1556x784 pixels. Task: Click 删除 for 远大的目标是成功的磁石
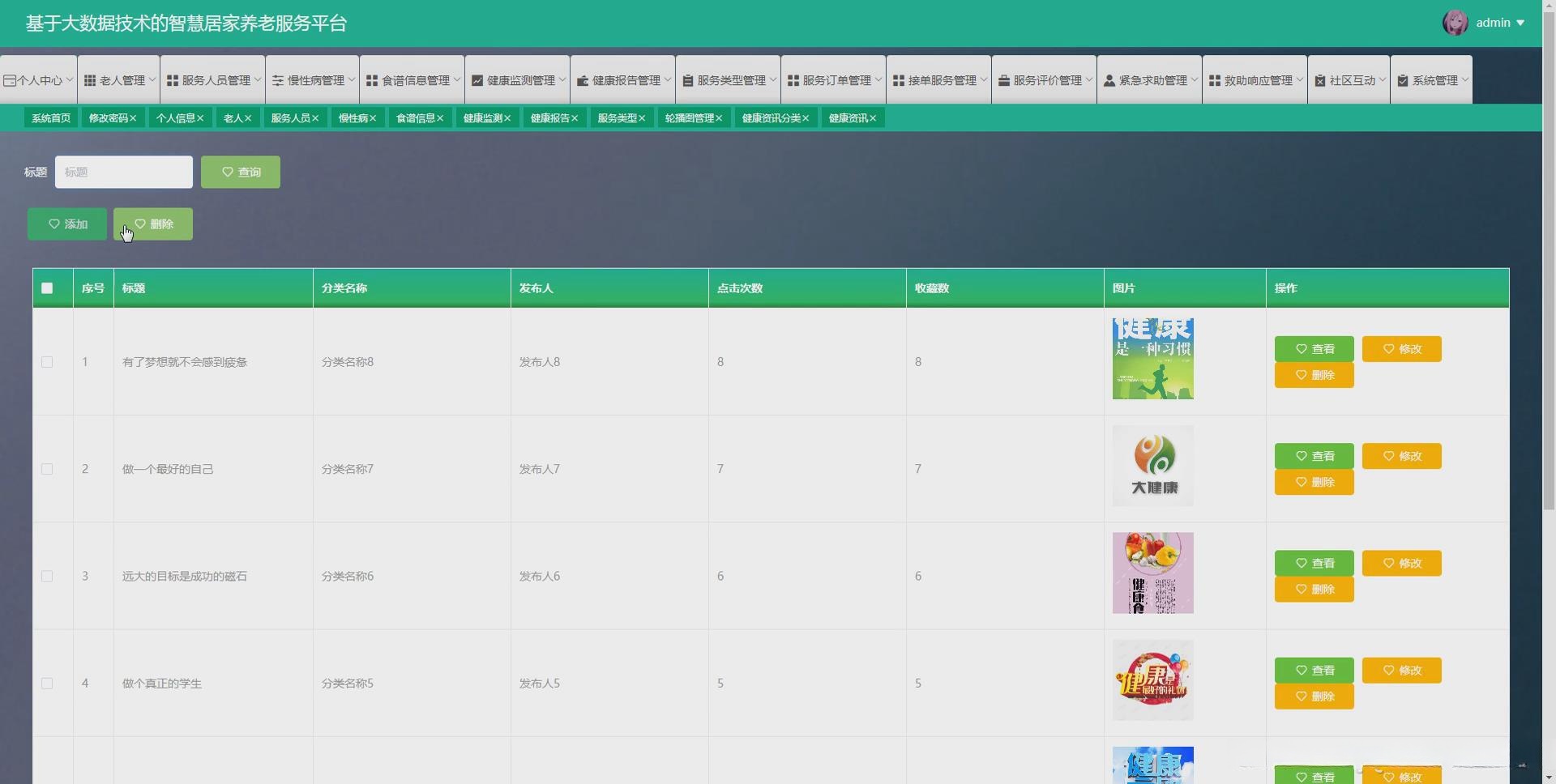pos(1314,589)
